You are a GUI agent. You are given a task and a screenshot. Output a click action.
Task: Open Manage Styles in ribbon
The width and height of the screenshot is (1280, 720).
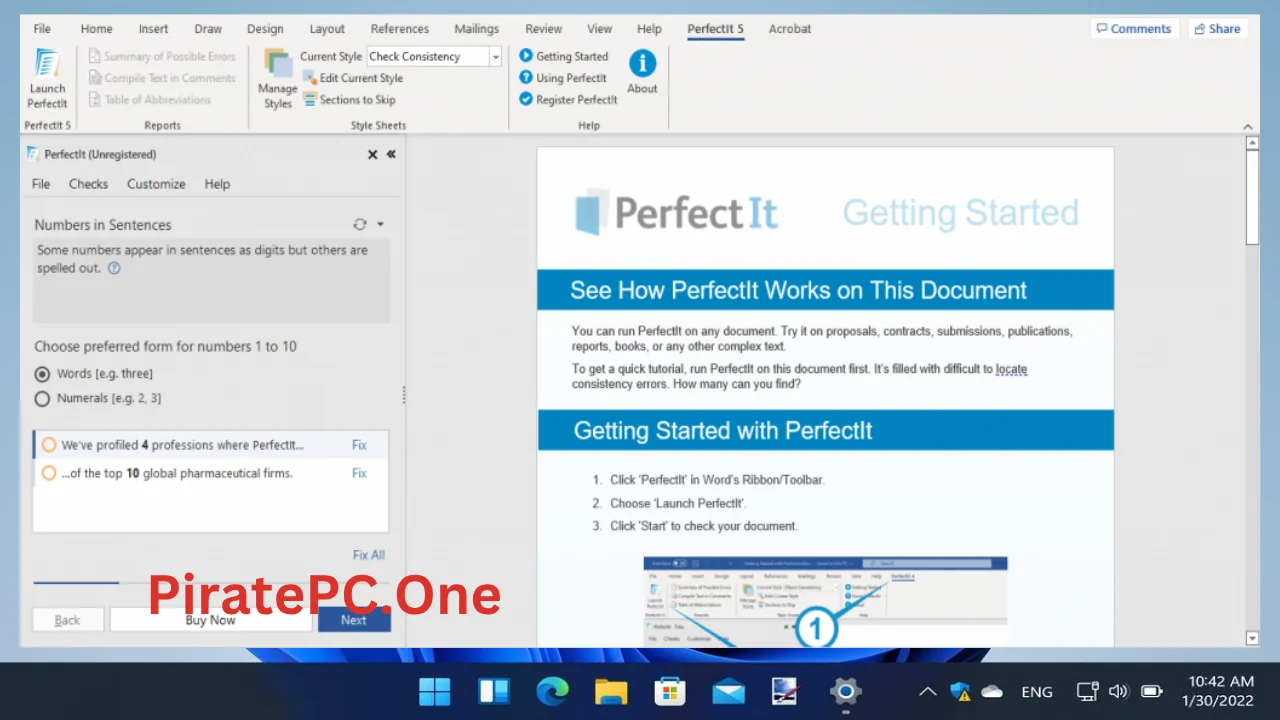pos(278,79)
